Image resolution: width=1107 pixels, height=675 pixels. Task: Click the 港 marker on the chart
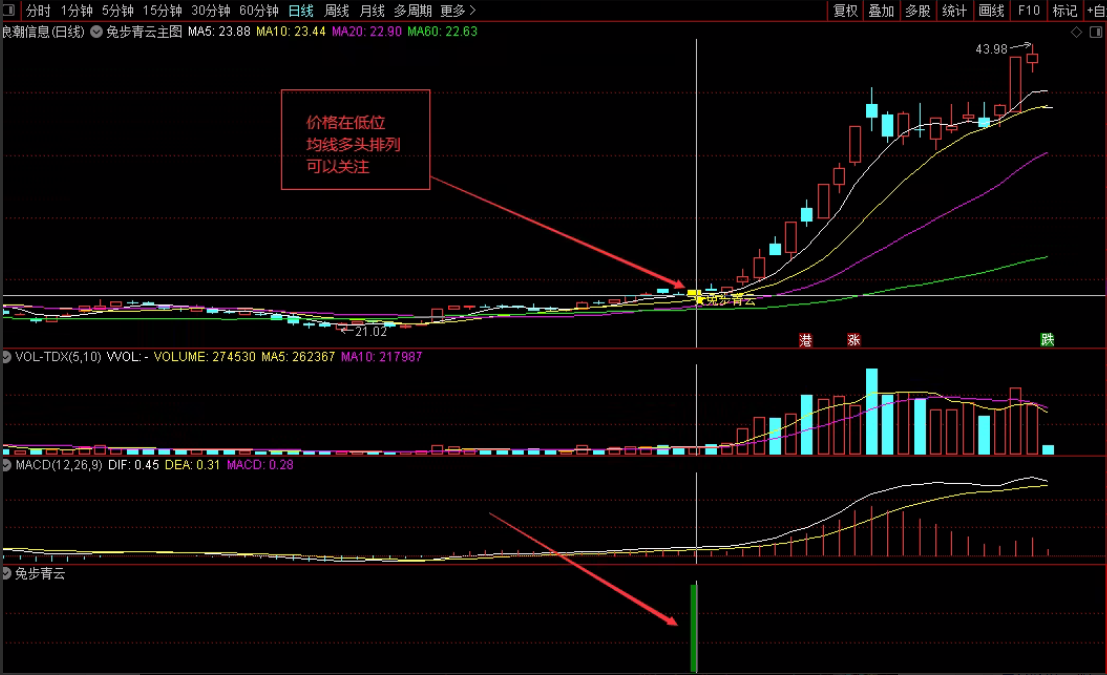click(806, 340)
